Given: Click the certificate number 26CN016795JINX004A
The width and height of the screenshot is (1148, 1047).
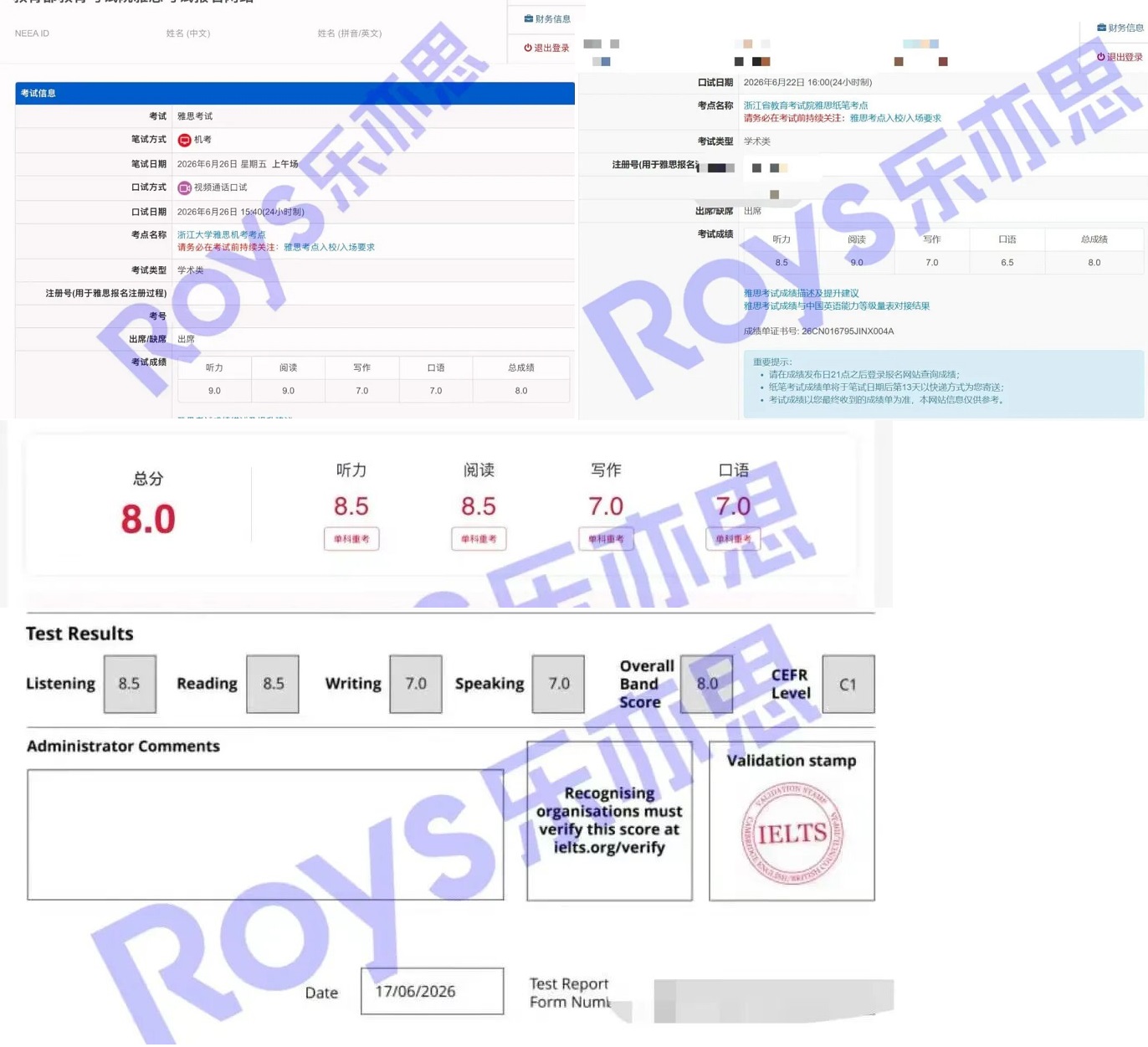Looking at the screenshot, I should (848, 331).
